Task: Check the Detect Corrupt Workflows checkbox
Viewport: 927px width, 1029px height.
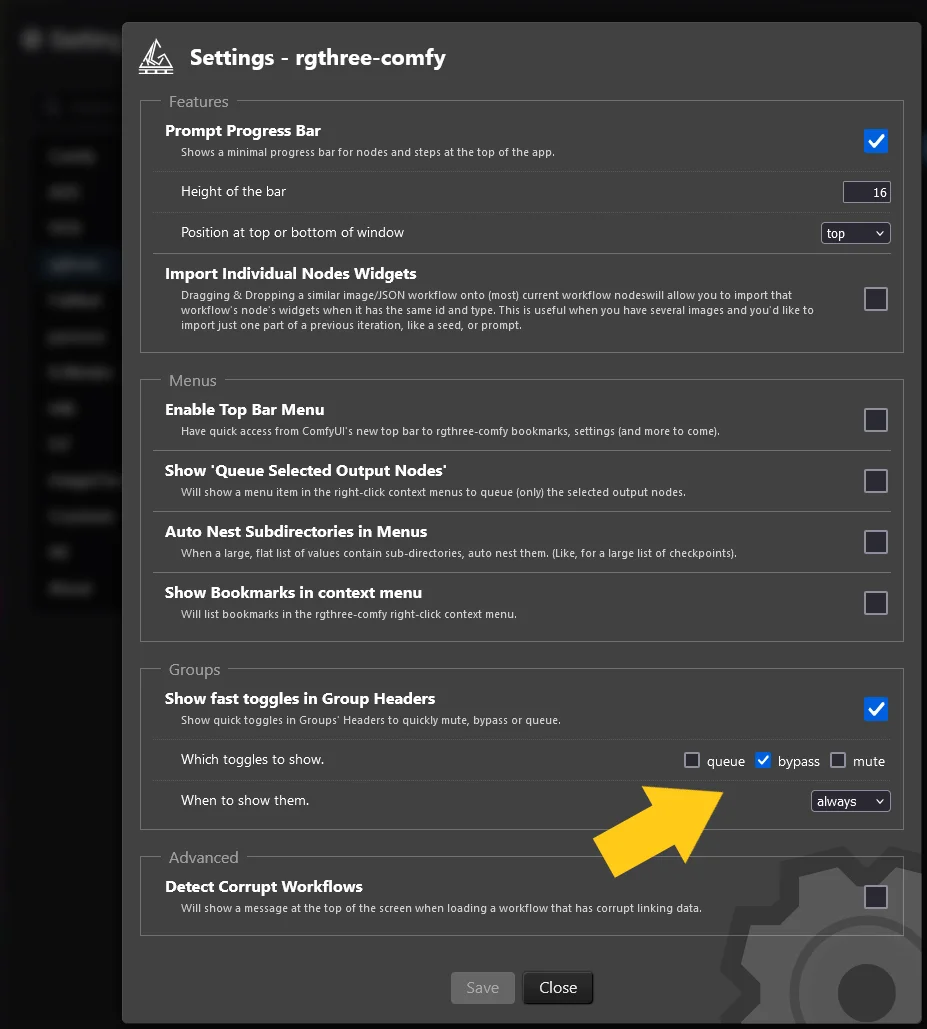Action: point(875,897)
